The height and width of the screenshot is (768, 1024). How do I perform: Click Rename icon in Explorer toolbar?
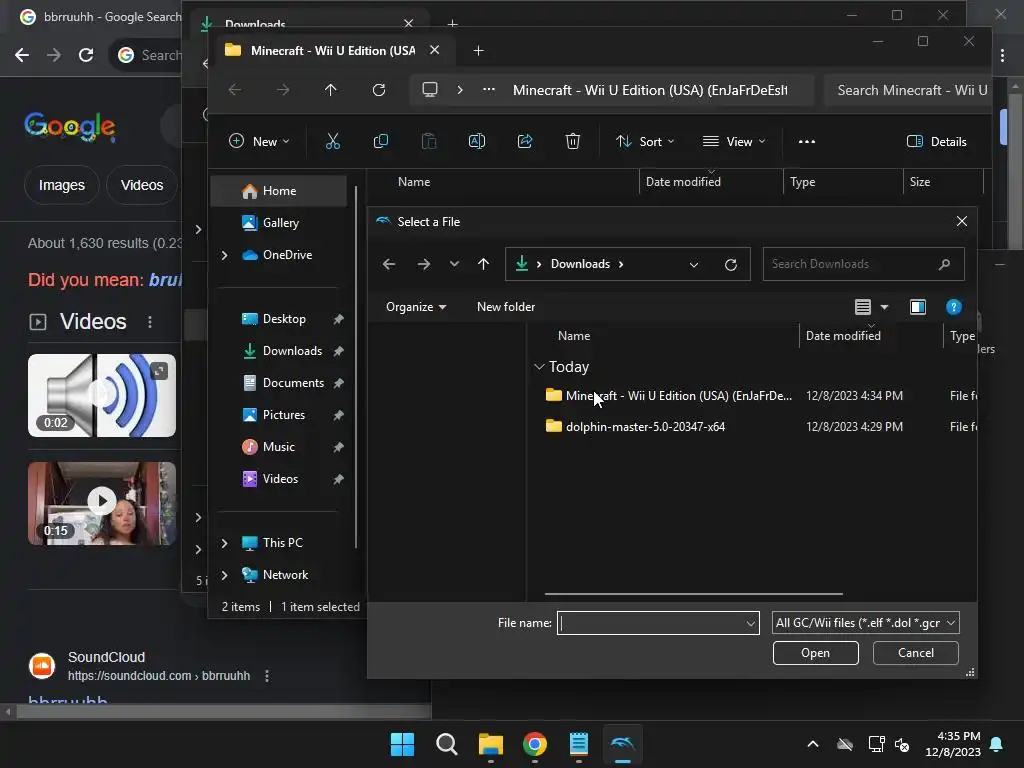pos(477,141)
